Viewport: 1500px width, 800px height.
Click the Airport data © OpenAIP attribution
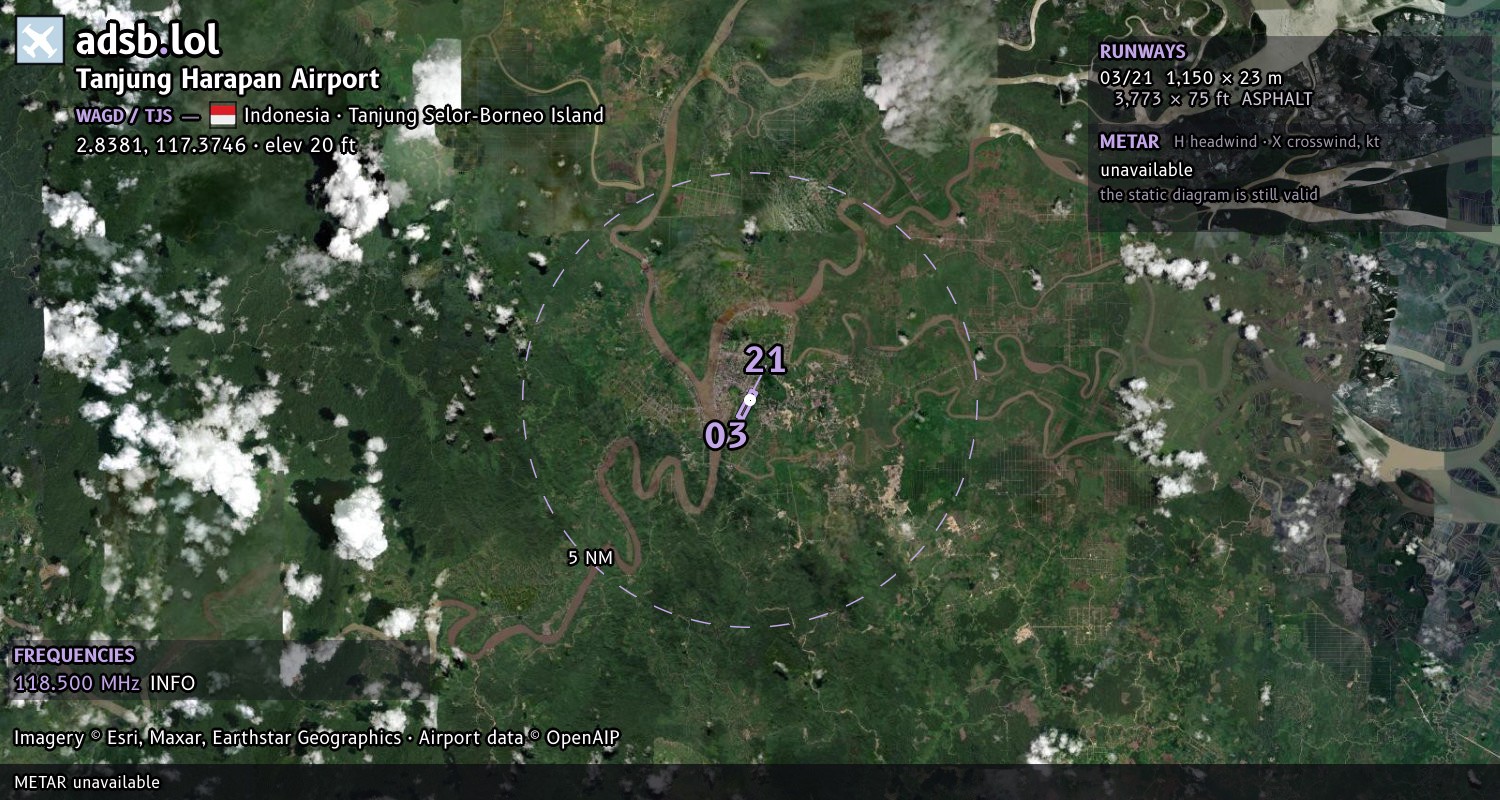[519, 738]
